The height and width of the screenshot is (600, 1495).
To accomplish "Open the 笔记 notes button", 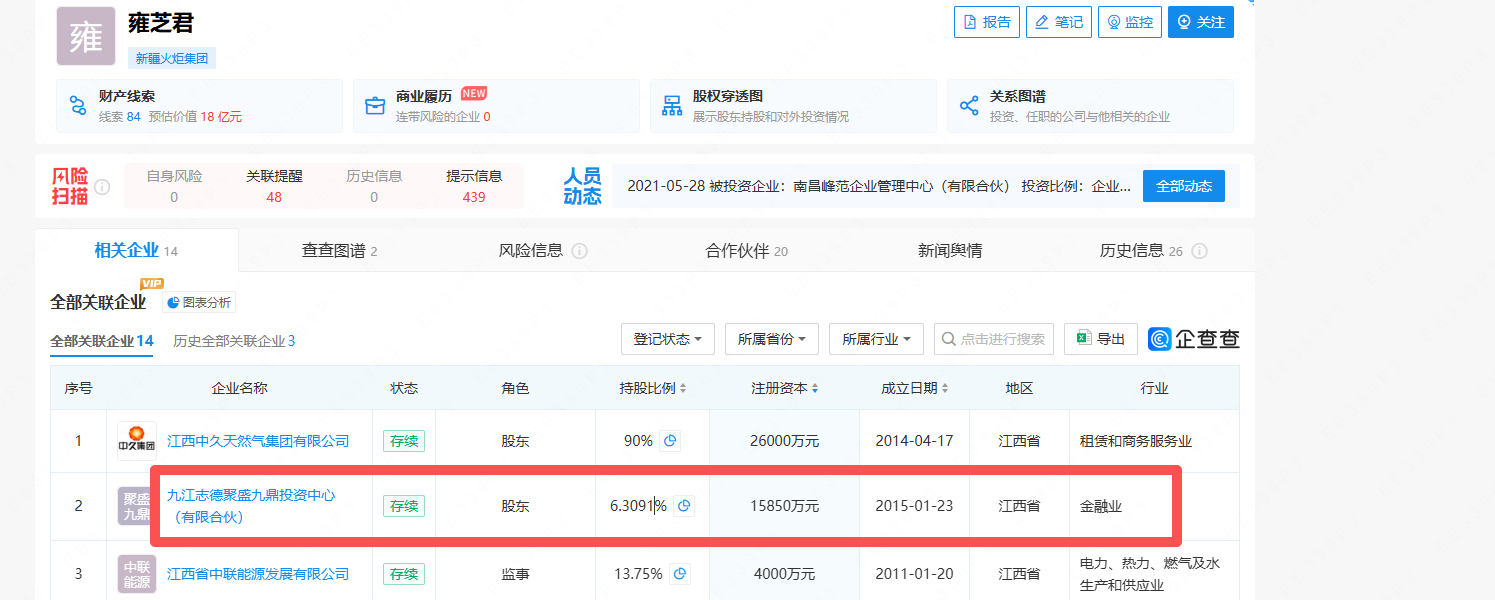I will [1058, 22].
